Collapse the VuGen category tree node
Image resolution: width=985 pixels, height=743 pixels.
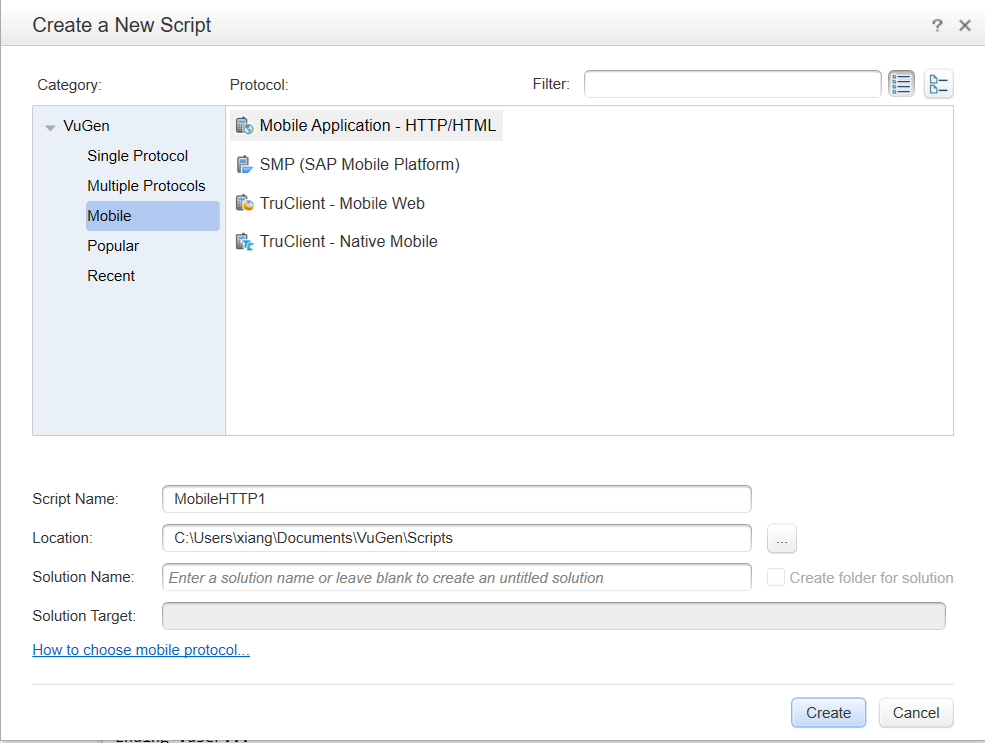coord(50,127)
